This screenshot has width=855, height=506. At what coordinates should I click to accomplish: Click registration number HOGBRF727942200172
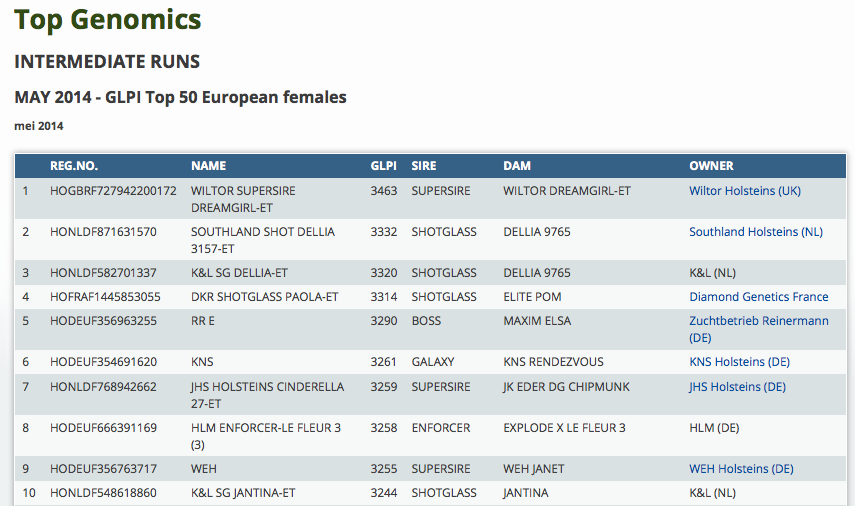(113, 191)
